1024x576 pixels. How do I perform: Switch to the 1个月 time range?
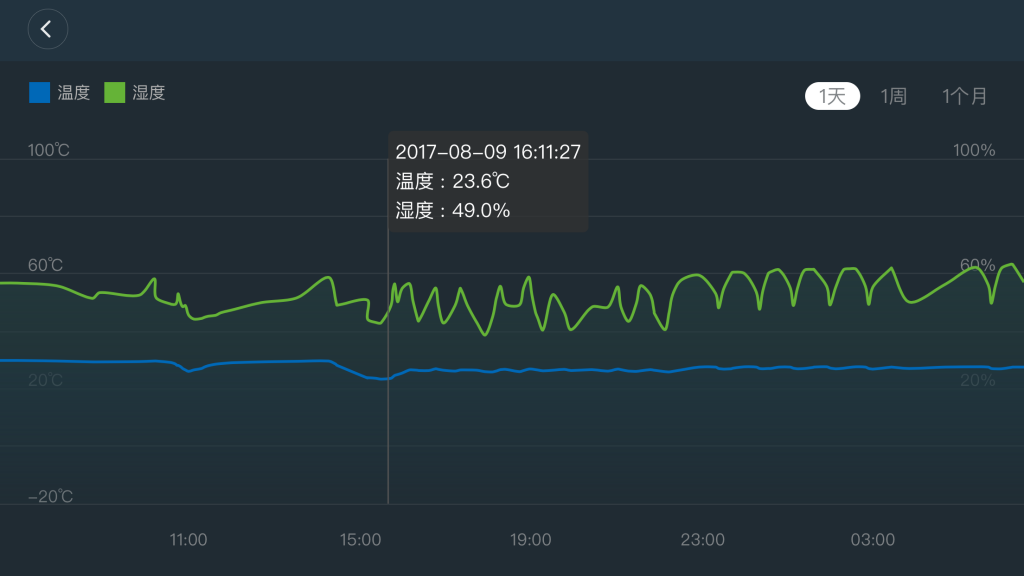click(964, 96)
